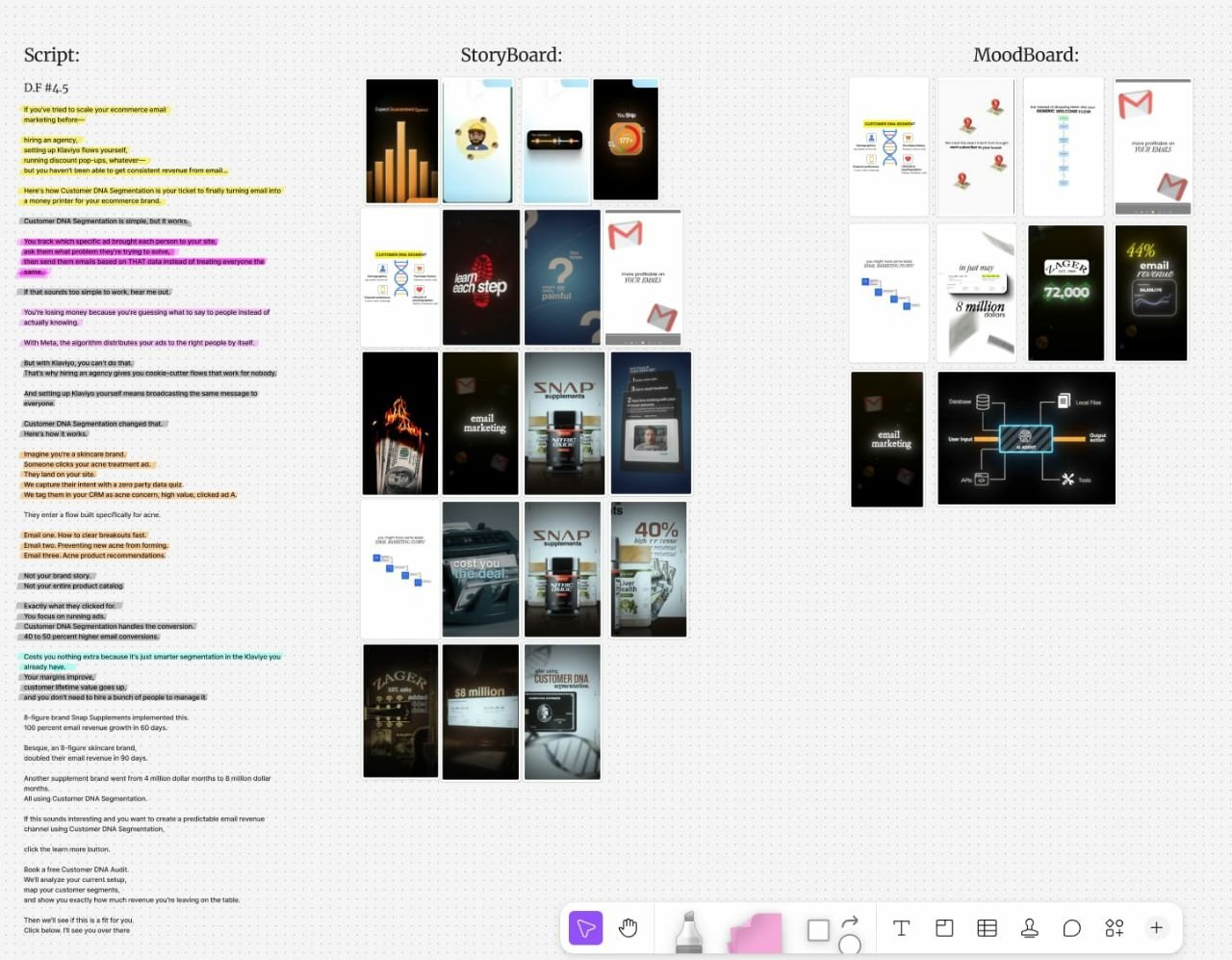
Task: Choose the pink Sticky note tool
Action: tap(756, 933)
